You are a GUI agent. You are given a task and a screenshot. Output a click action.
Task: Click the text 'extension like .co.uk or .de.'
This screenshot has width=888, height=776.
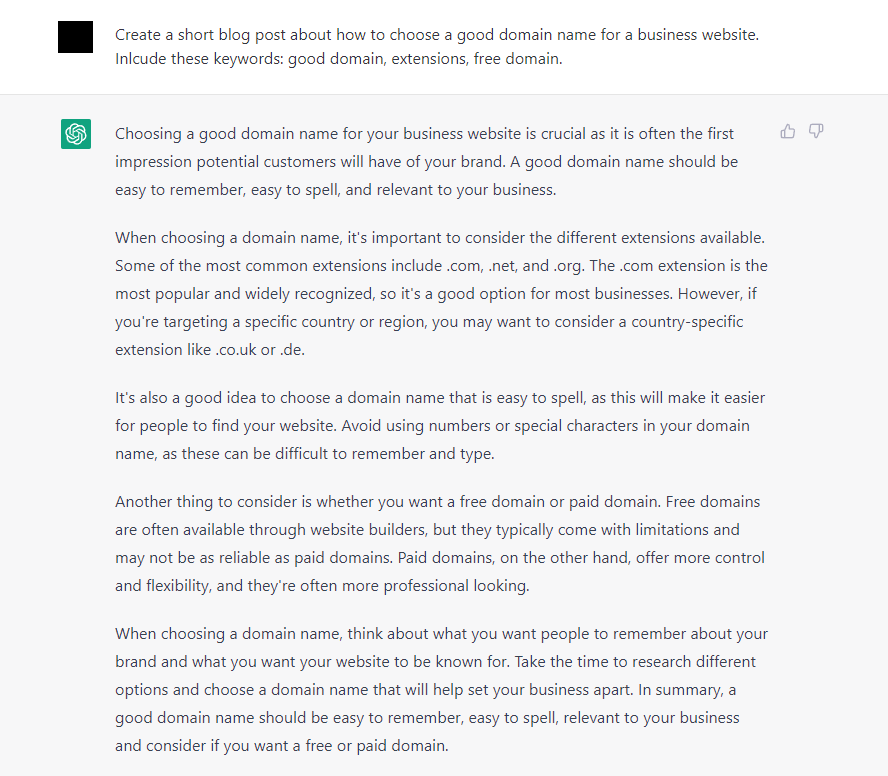click(210, 350)
